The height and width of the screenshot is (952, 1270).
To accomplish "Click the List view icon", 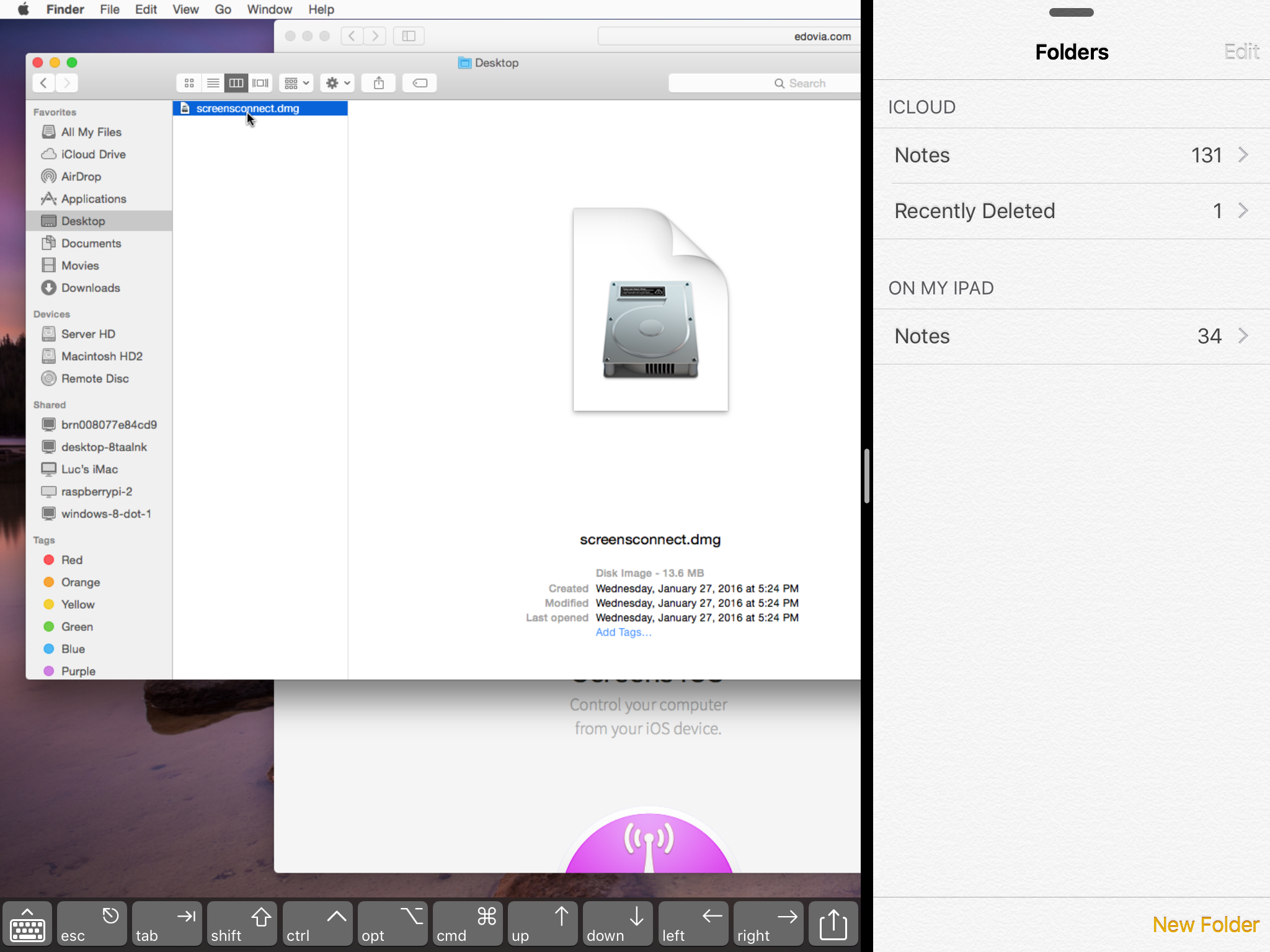I will click(212, 83).
